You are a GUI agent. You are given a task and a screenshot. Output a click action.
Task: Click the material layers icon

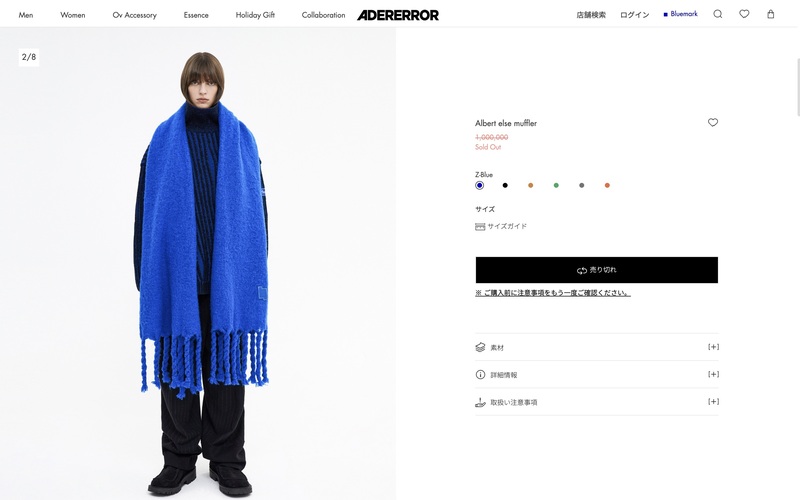(x=480, y=347)
